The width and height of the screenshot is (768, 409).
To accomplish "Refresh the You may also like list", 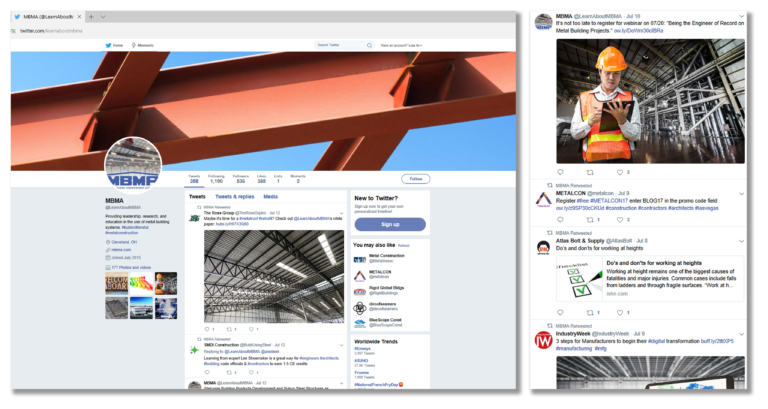I will (x=404, y=245).
